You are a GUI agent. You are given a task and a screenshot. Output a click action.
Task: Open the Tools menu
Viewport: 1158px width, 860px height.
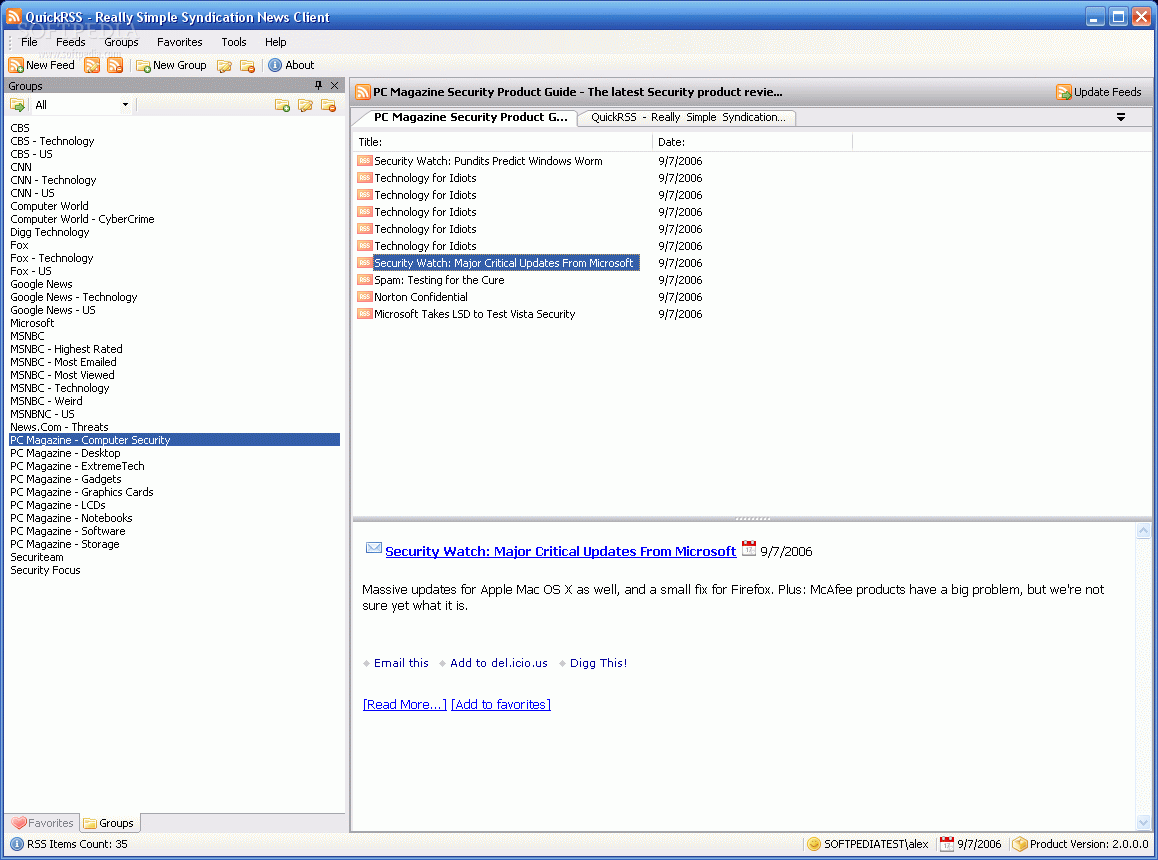(x=234, y=42)
